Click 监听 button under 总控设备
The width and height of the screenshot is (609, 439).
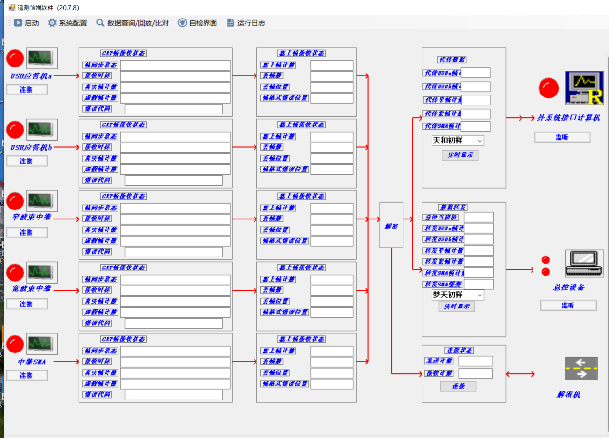pyautogui.click(x=568, y=305)
